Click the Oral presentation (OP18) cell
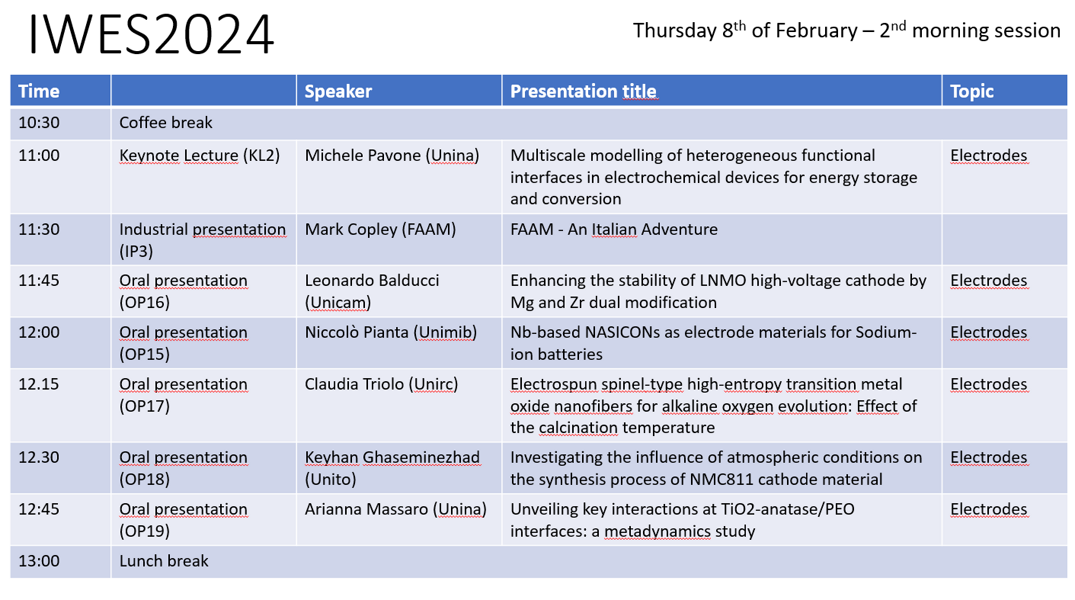Viewport: 1075px width, 600px height. point(183,468)
